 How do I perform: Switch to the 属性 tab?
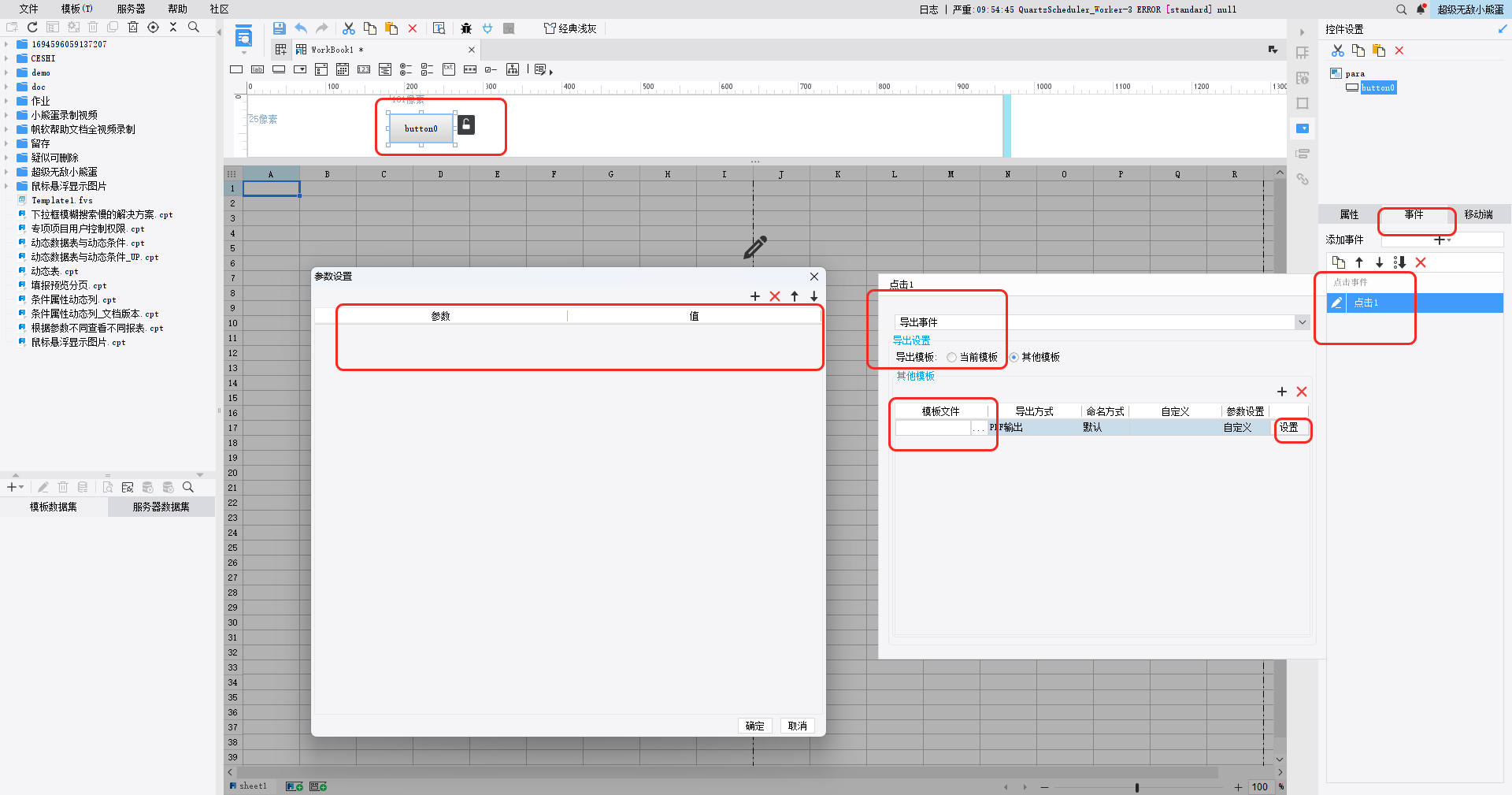[1349, 214]
